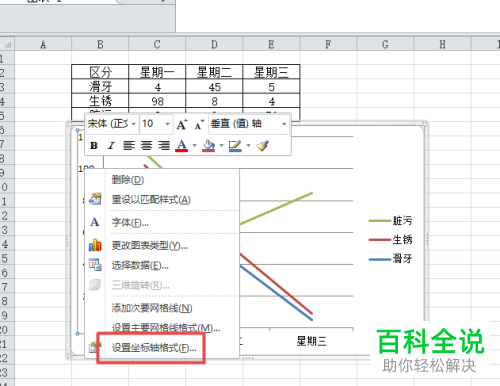Choose 设置主要网格线格式(M)... entry
Image resolution: width=500 pixels, height=386 pixels.
[x=162, y=328]
